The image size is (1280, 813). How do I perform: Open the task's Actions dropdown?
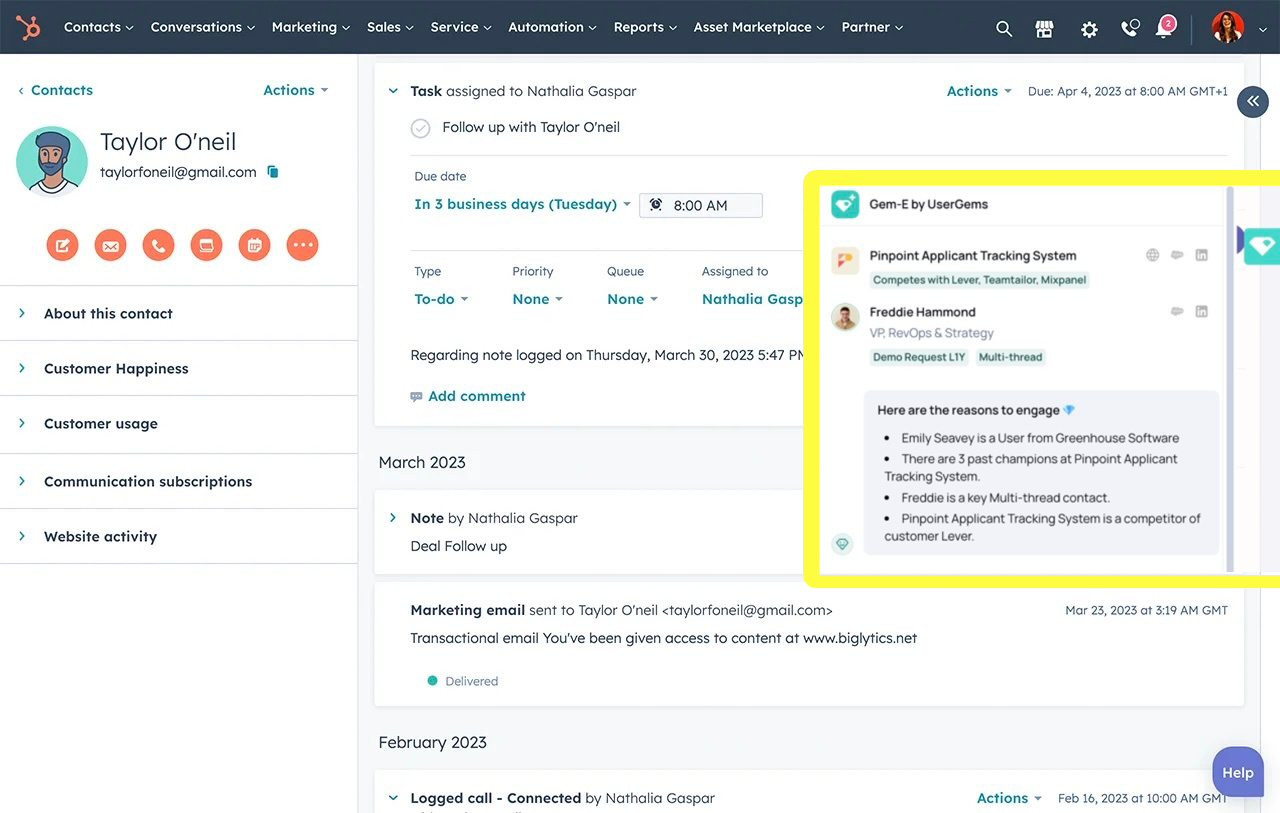(979, 91)
